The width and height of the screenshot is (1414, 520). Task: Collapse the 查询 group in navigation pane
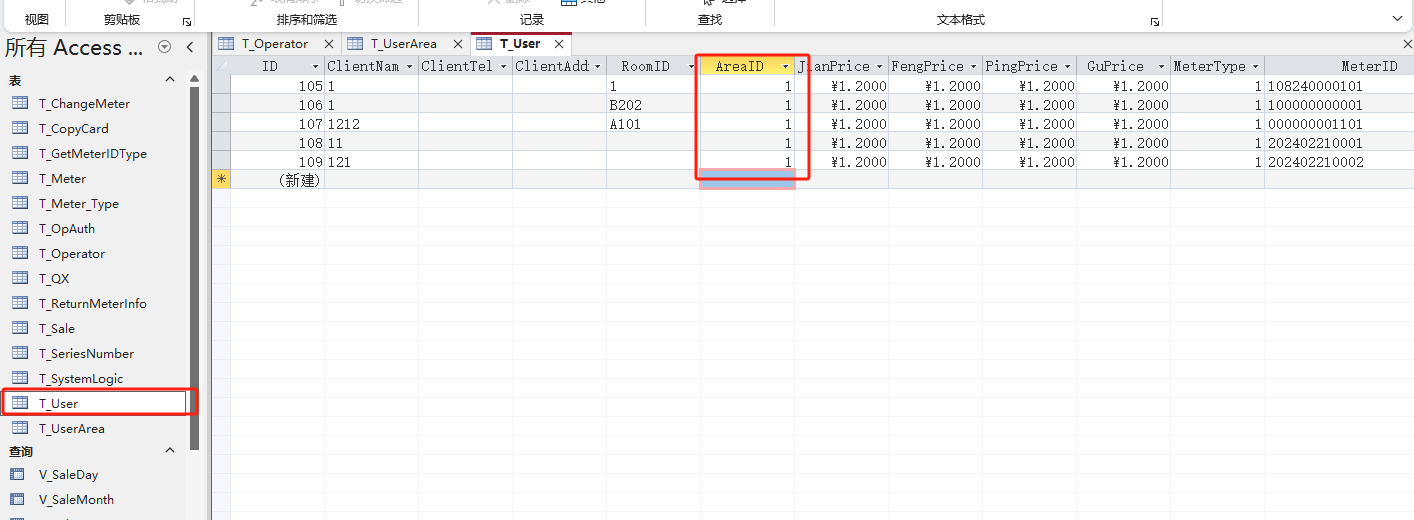pyautogui.click(x=170, y=451)
